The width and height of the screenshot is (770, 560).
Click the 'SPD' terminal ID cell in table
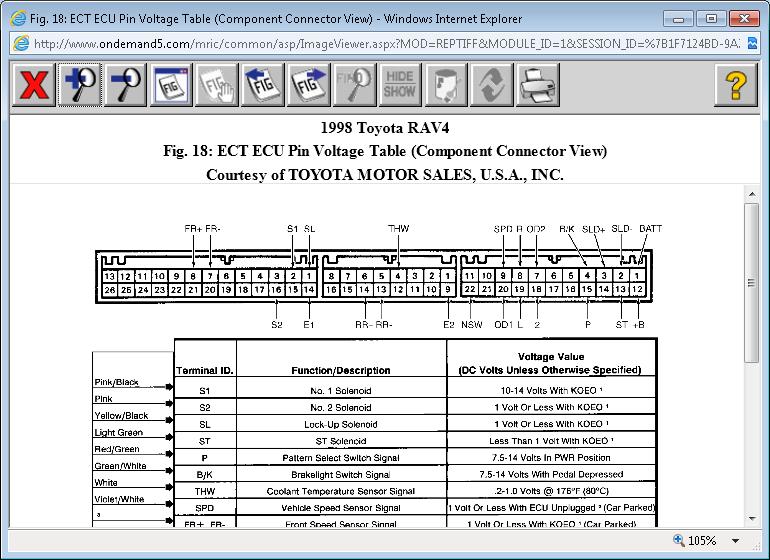205,508
